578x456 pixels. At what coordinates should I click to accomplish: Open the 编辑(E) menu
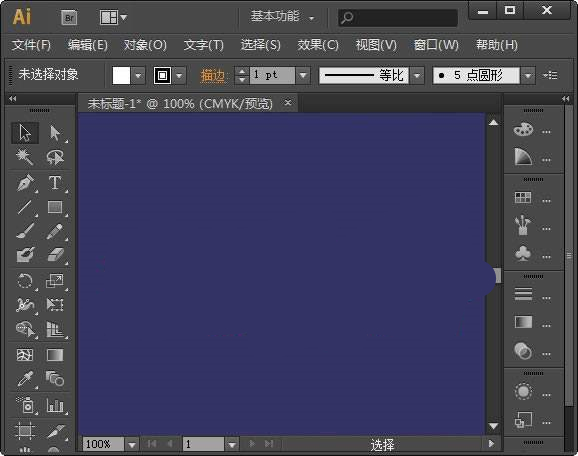tap(88, 45)
